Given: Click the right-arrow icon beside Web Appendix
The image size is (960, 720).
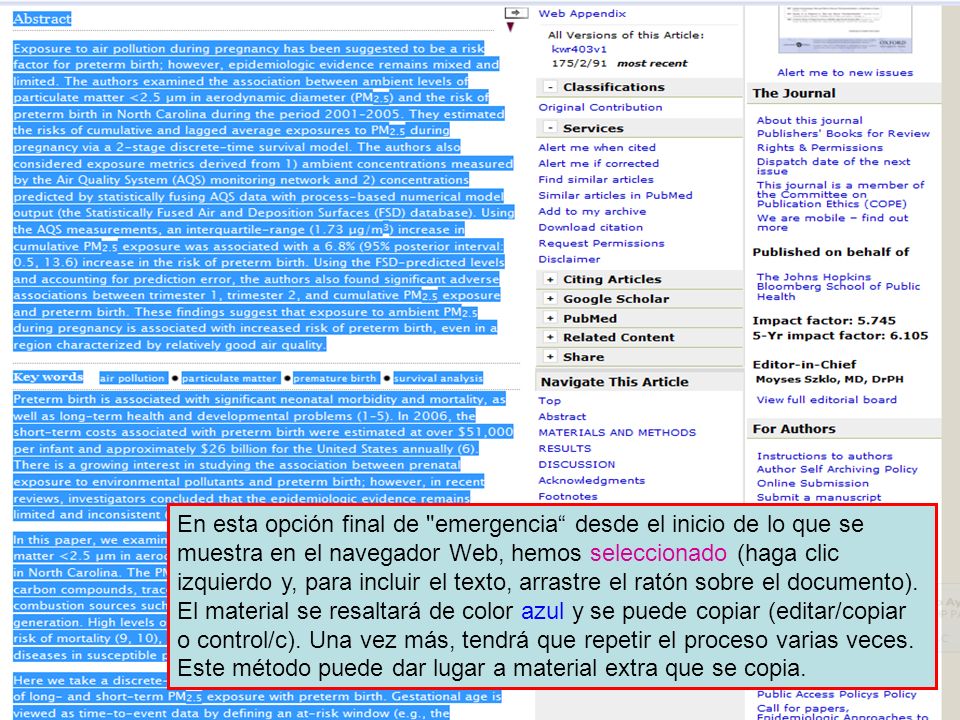Looking at the screenshot, I should click(x=516, y=13).
